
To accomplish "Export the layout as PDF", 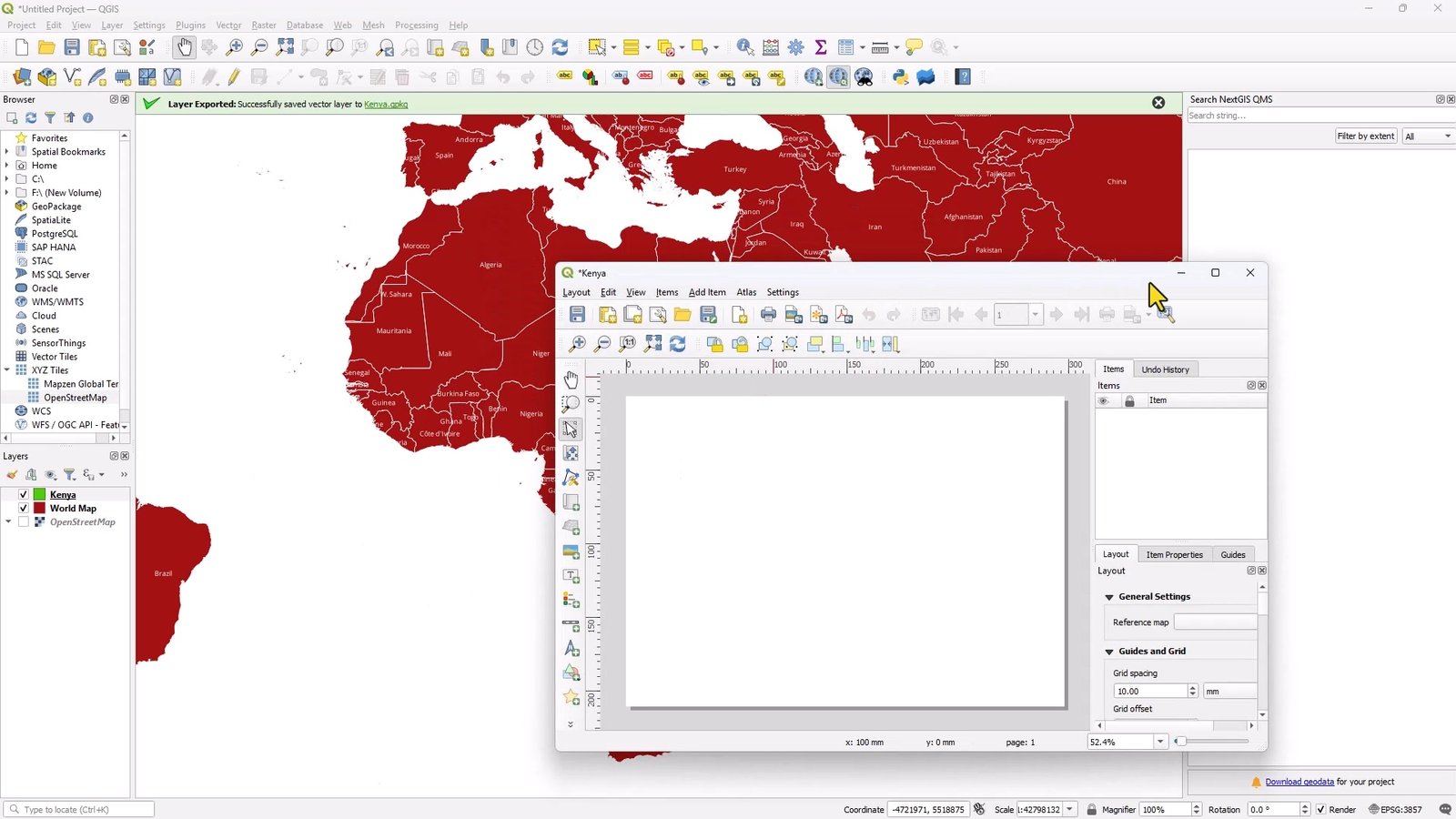I will [843, 314].
